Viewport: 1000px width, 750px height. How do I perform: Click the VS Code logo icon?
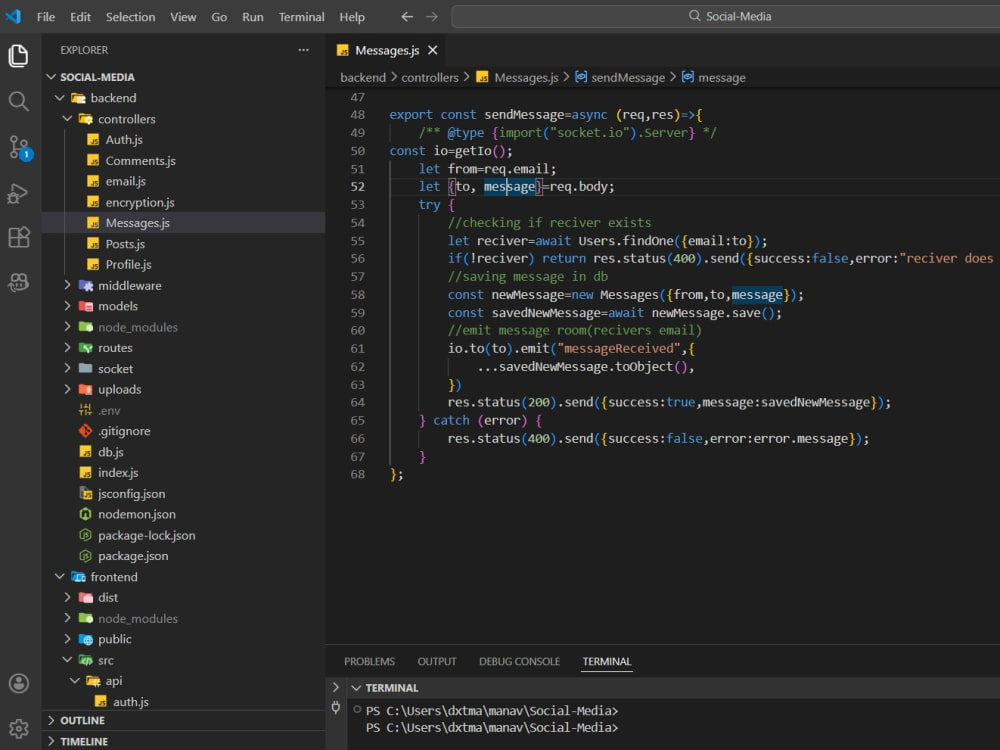click(x=13, y=17)
